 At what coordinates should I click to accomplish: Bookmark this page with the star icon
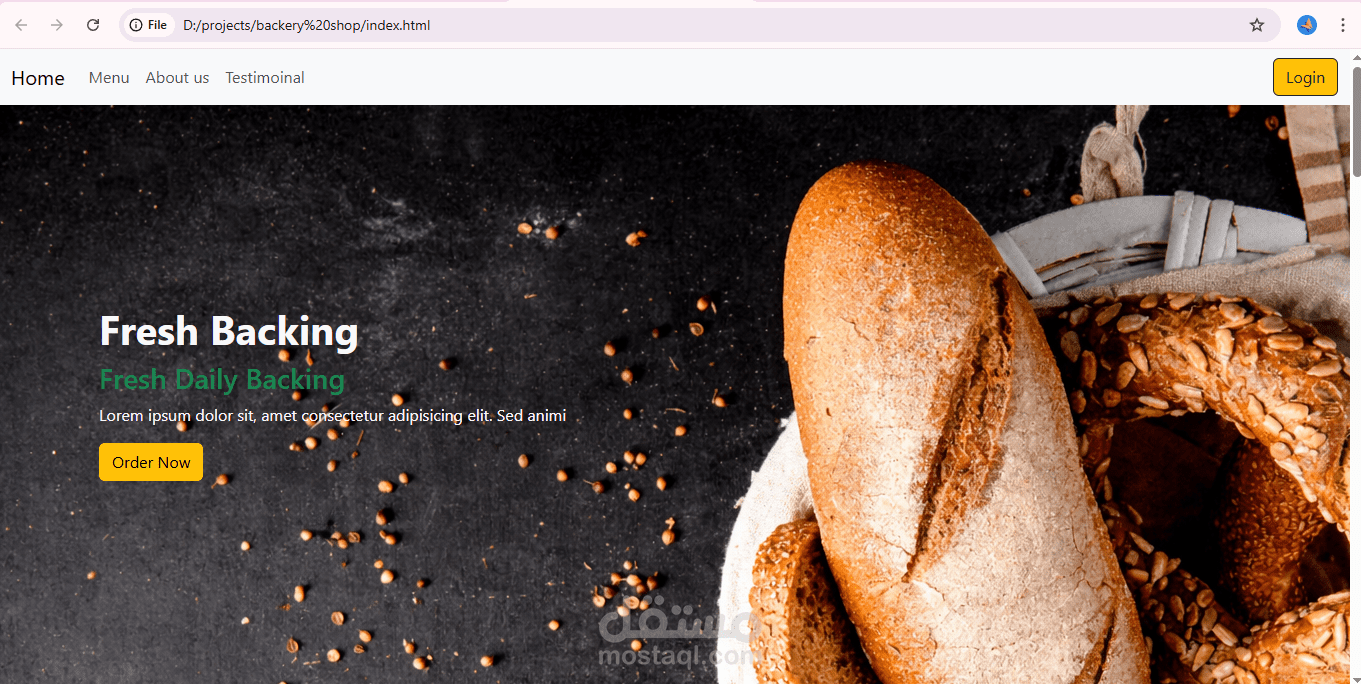pyautogui.click(x=1257, y=25)
